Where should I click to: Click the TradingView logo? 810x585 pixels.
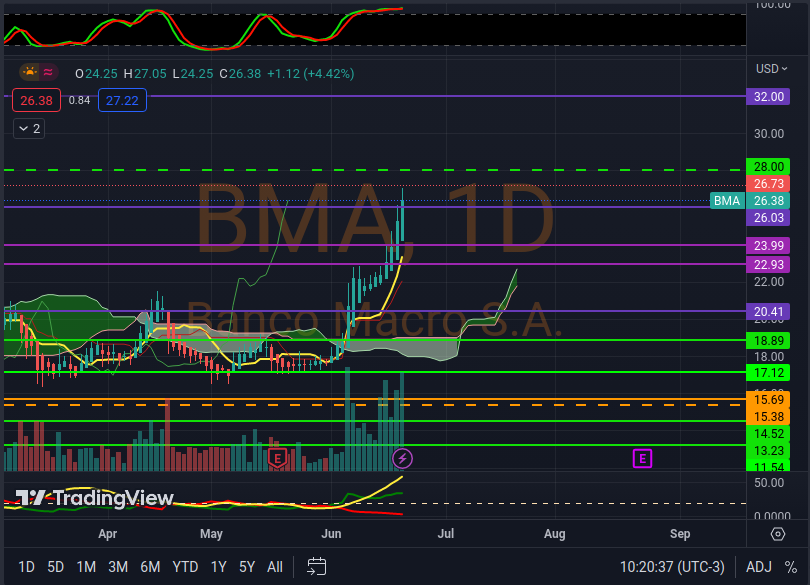click(x=95, y=498)
